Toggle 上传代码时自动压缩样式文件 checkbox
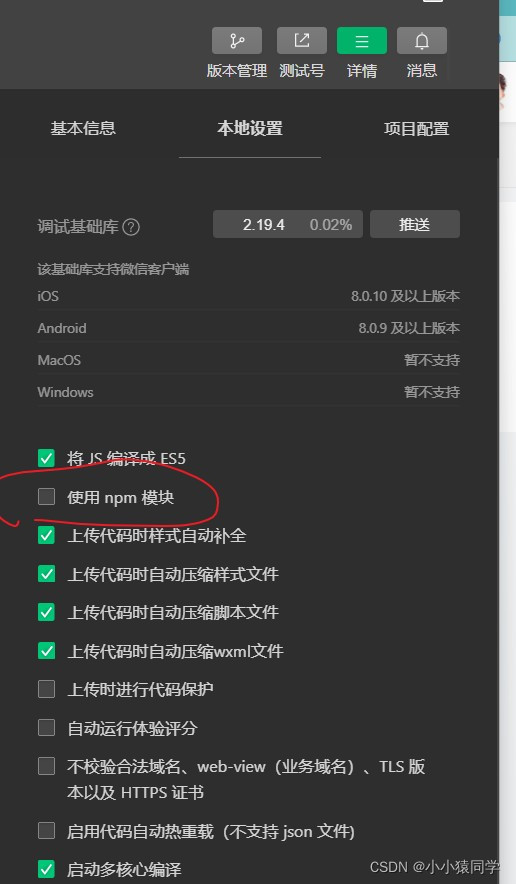The height and width of the screenshot is (884, 516). point(46,574)
